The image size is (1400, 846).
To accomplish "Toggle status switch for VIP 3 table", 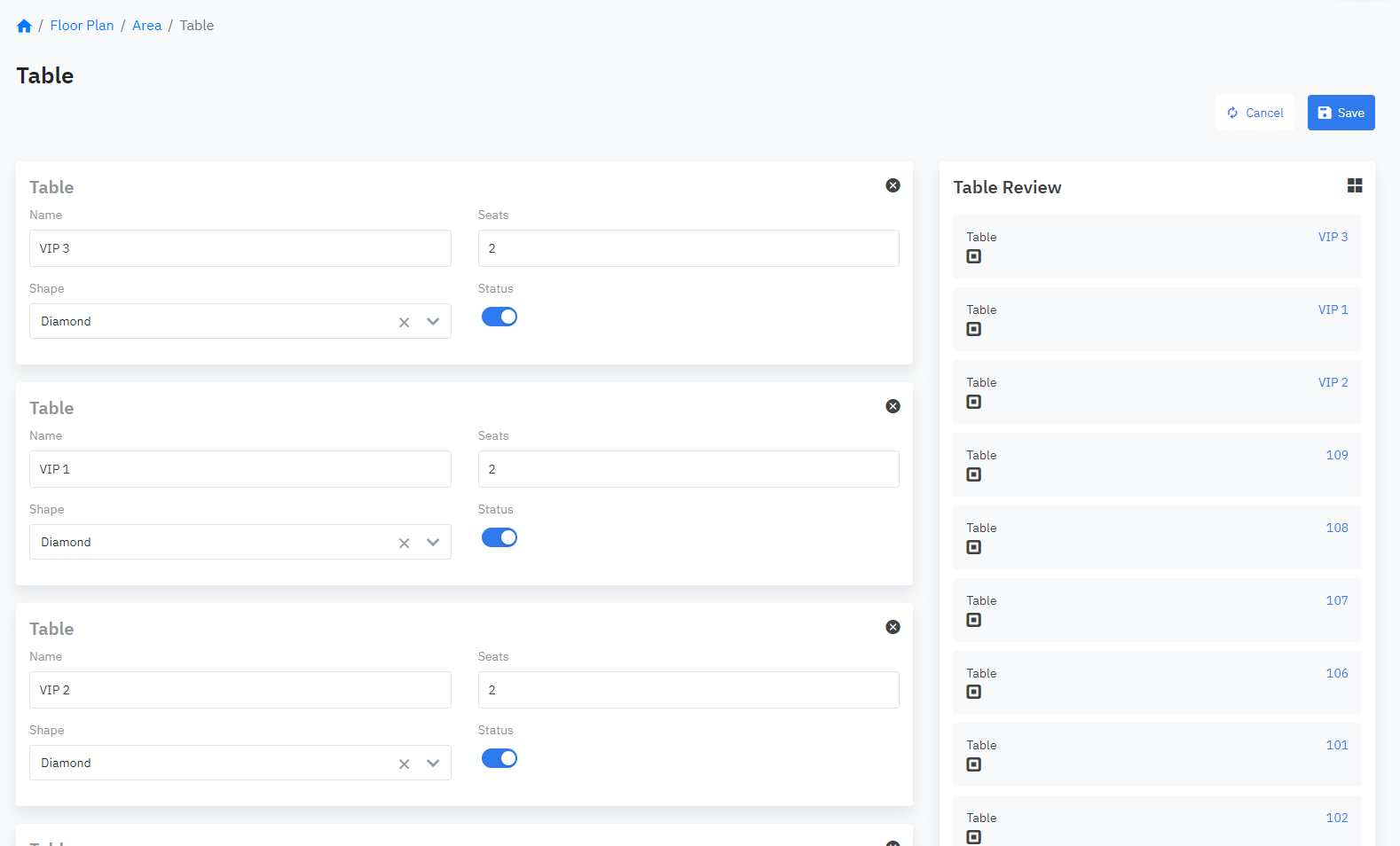I will click(x=499, y=317).
